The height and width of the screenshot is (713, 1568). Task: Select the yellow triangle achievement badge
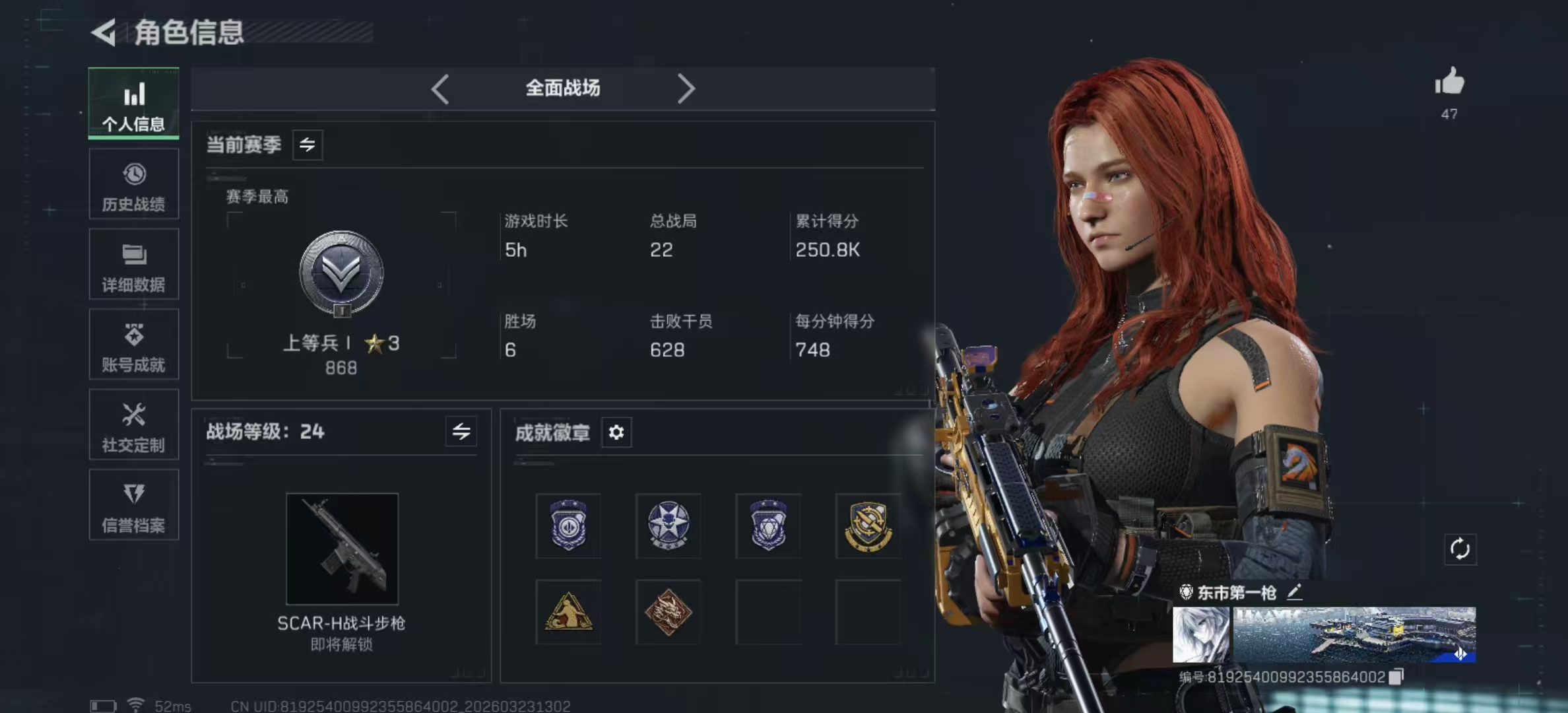[x=568, y=612]
